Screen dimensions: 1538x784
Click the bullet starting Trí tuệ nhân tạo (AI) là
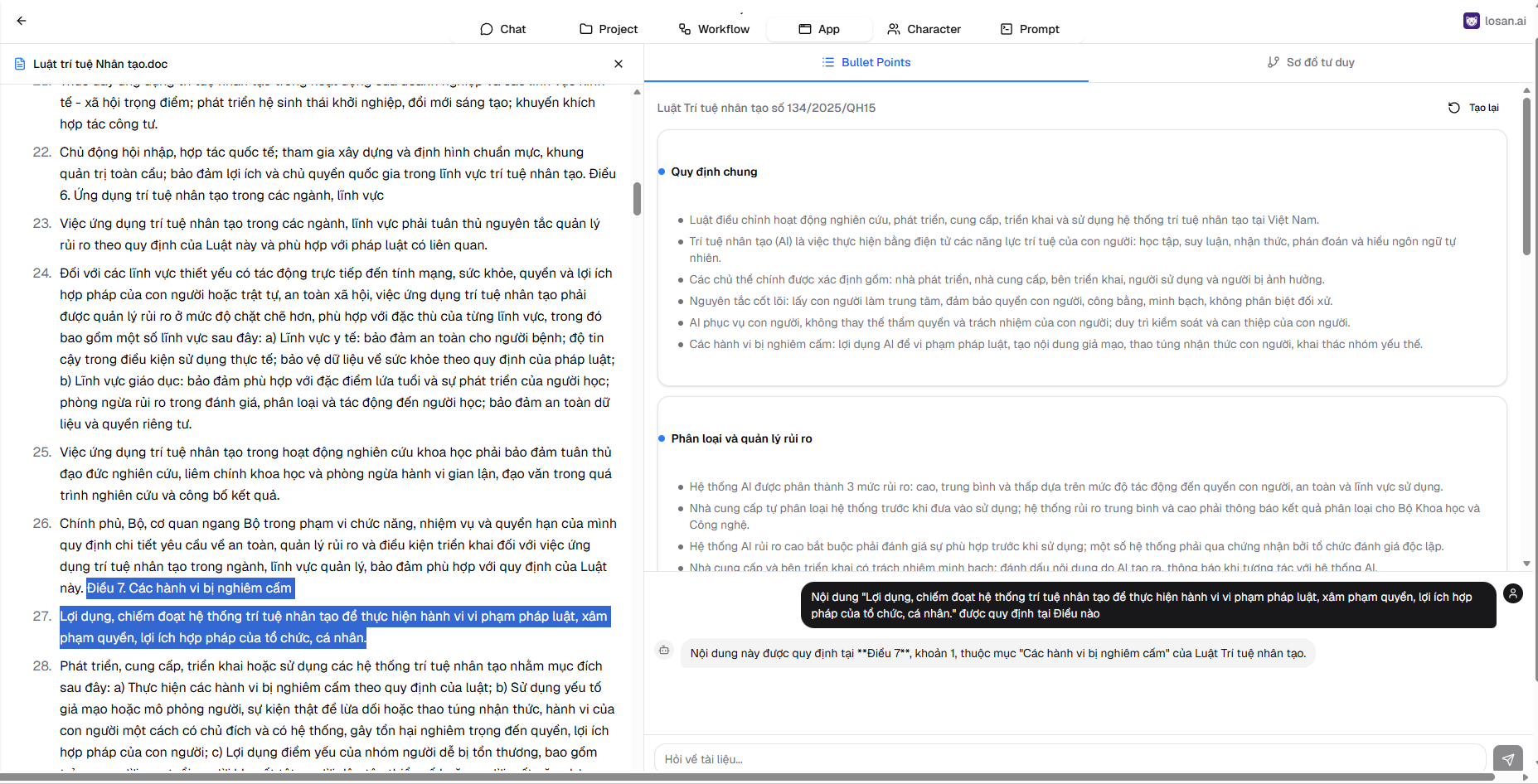tap(1073, 249)
